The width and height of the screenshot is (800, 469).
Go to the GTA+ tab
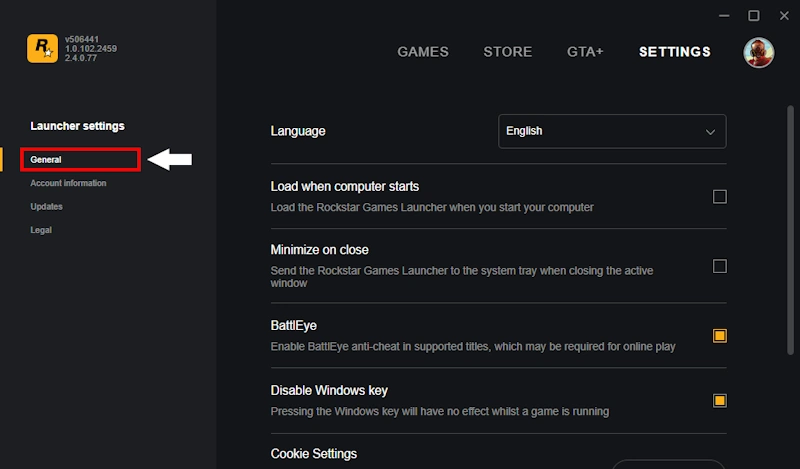tap(585, 52)
